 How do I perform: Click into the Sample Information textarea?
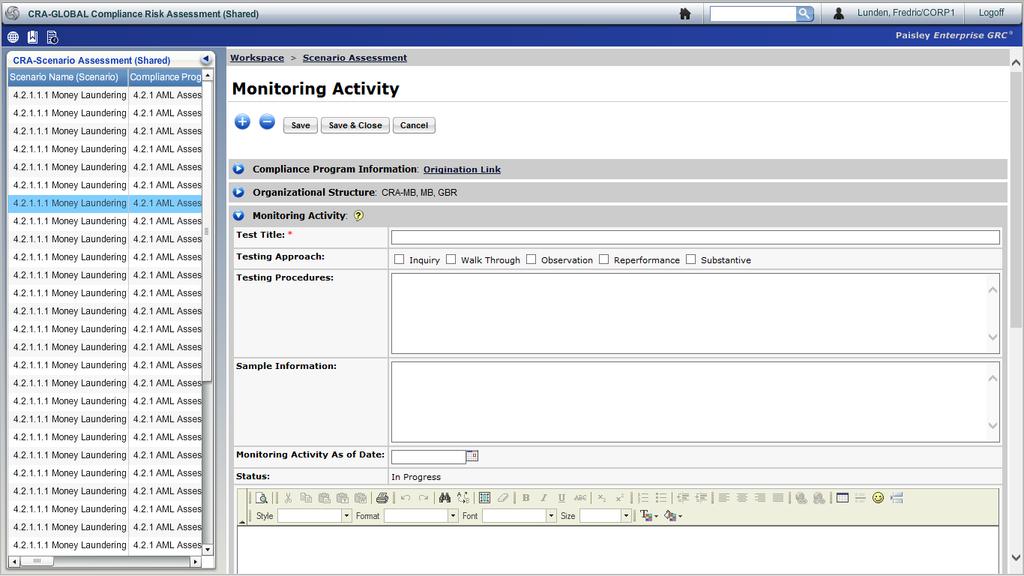(x=695, y=402)
